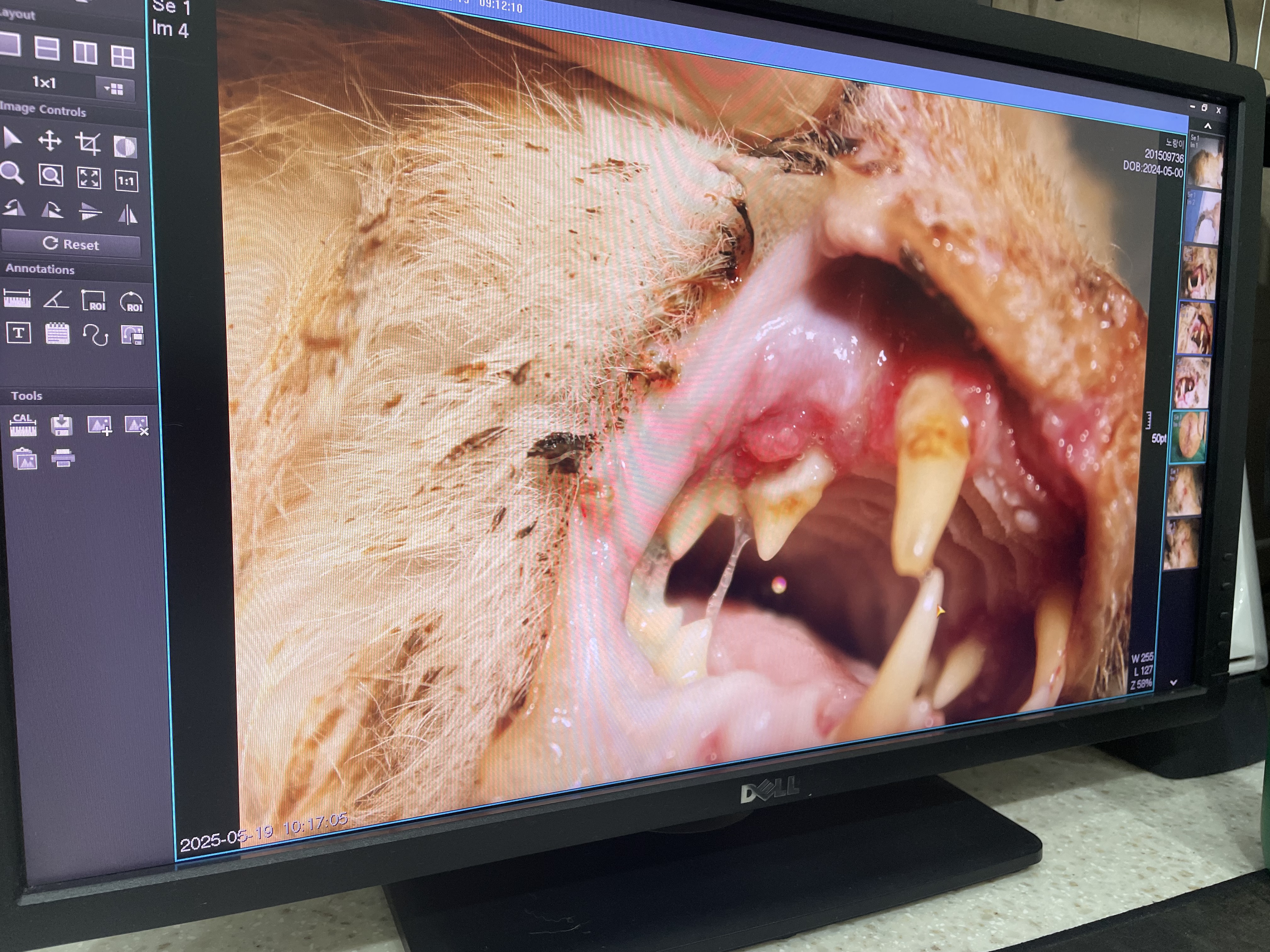Select the ruler measurement annotation tool

click(17, 298)
